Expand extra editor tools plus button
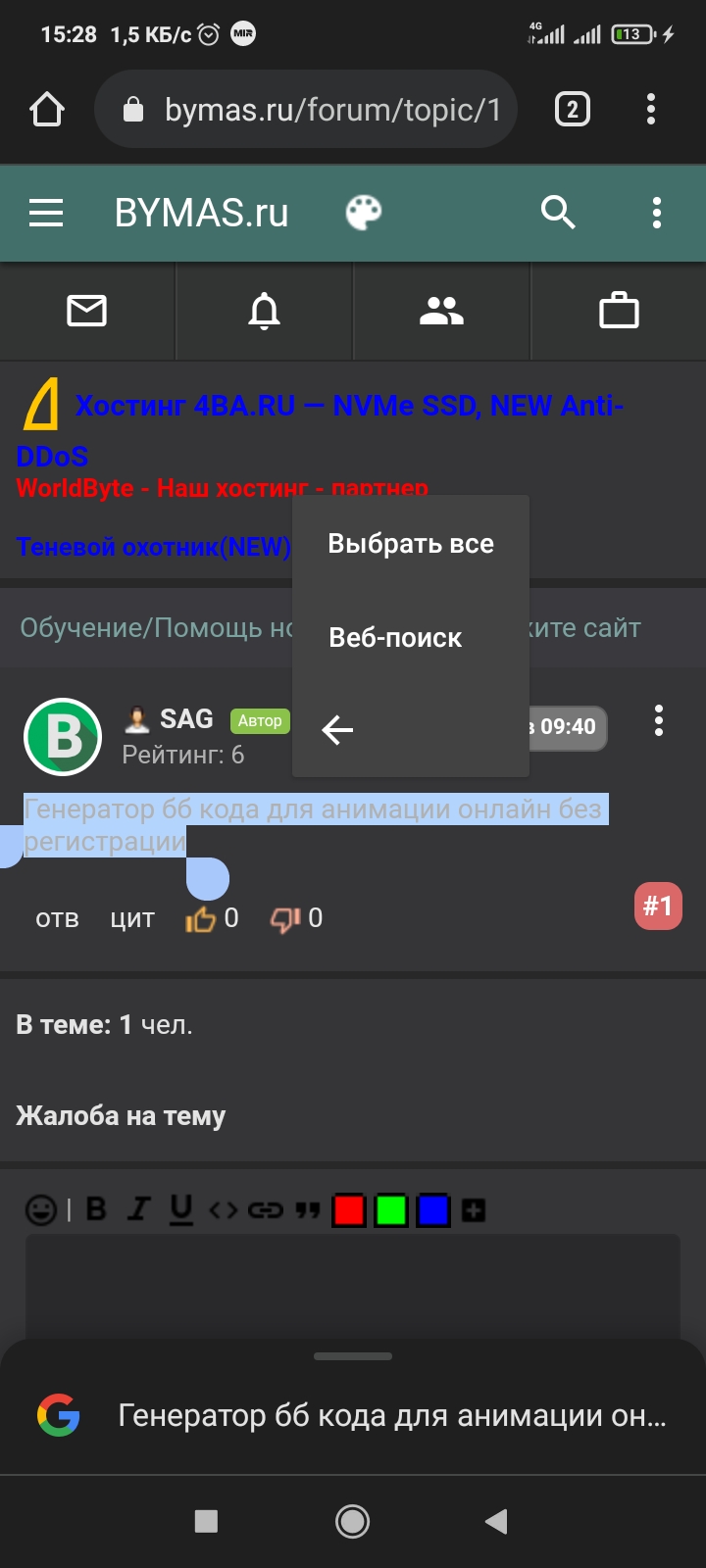 (474, 1210)
